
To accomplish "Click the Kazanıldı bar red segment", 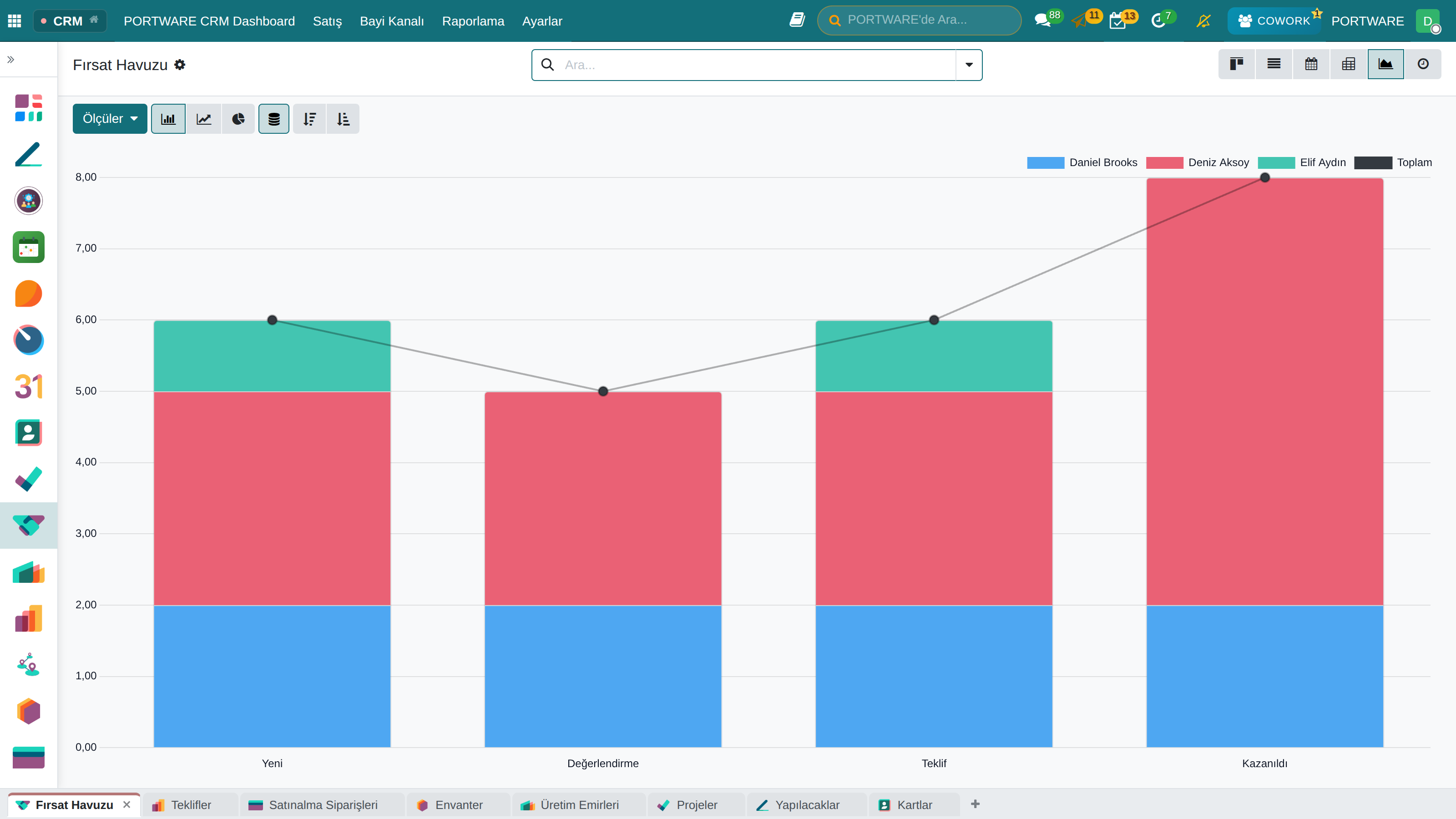I will pos(1264,392).
